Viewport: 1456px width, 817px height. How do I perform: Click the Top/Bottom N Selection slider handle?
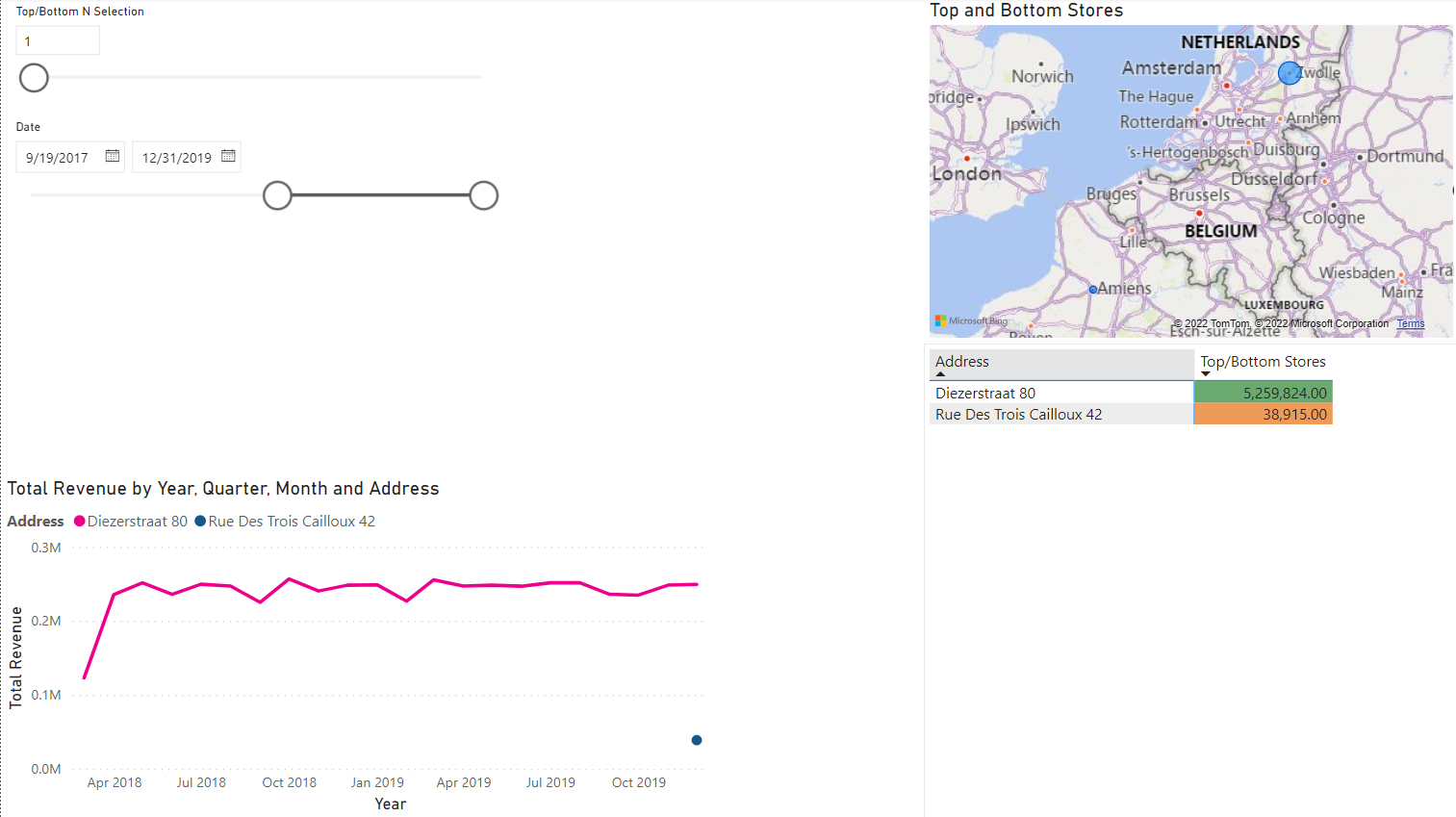pos(34,78)
